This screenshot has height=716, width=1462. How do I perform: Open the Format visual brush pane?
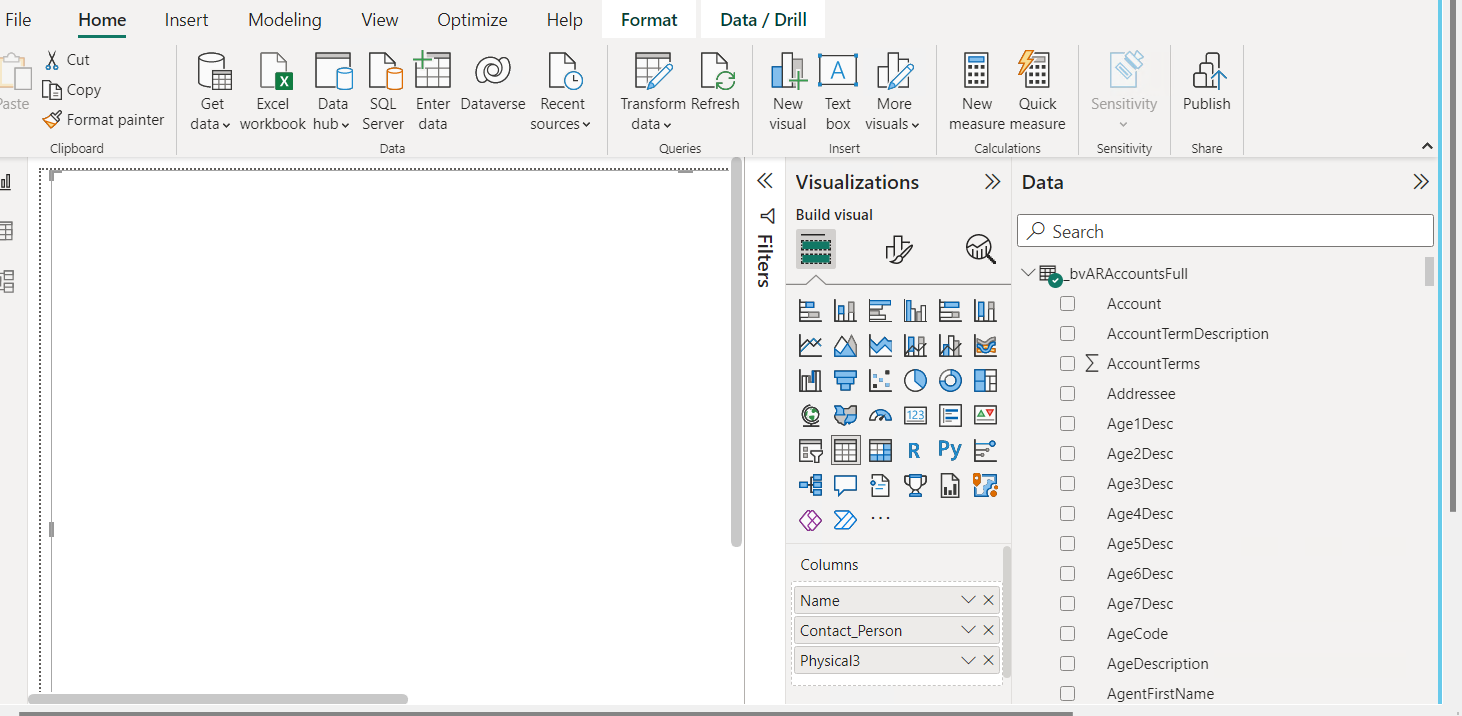pos(898,249)
